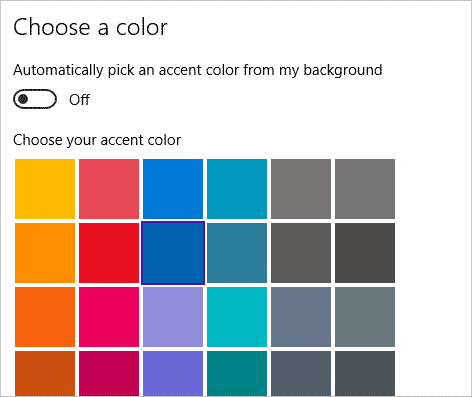This screenshot has height=397, width=472.
Task: Select the dark teal green swatch in bottom row
Action: pos(237,373)
